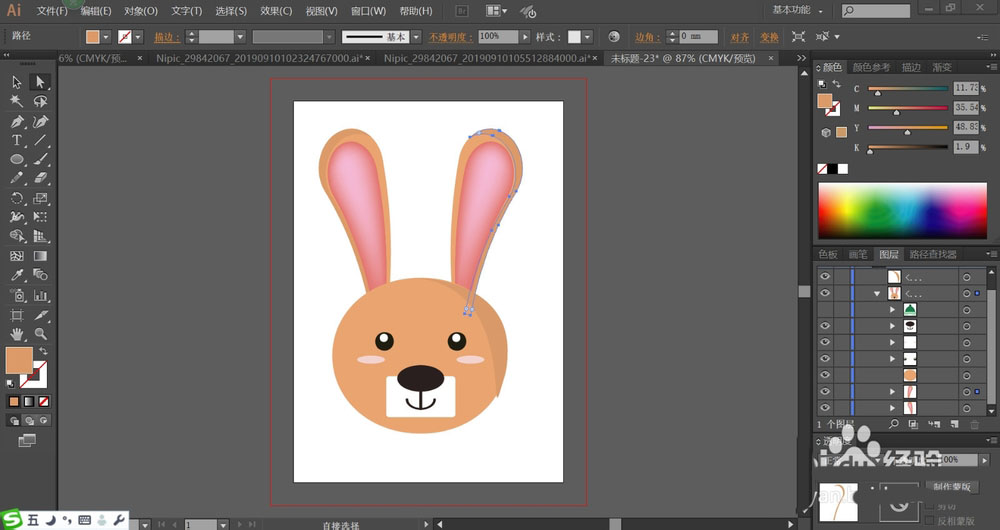This screenshot has width=1000, height=530.
Task: Enable the 反相蒙版 checkbox
Action: point(929,521)
